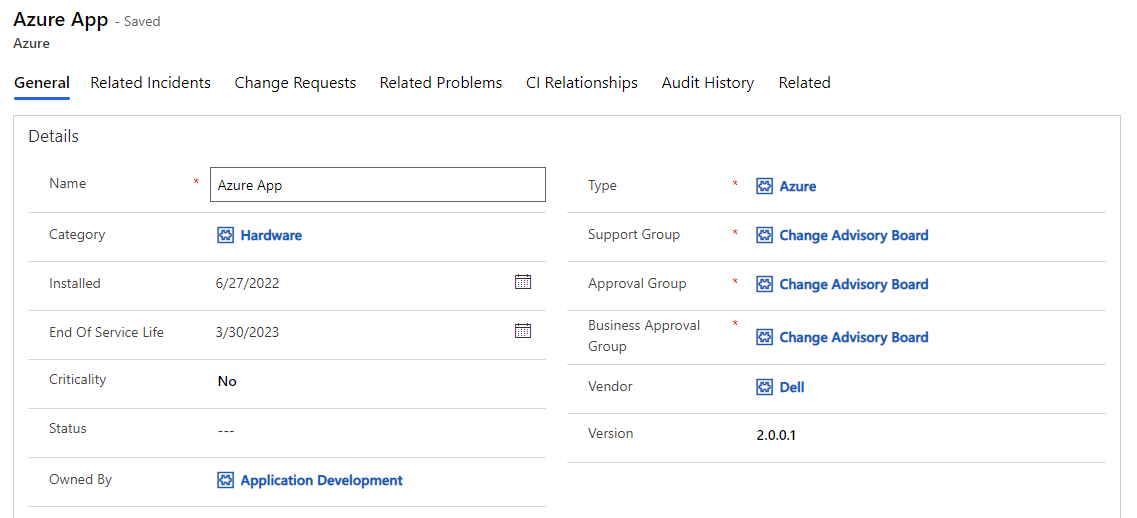View the Audit History tab
1137x518 pixels.
click(x=707, y=83)
